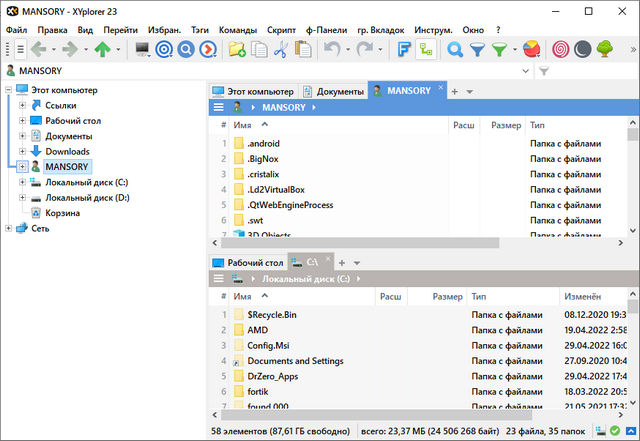Click the scissors Cut icon
640x441 pixels.
[x=281, y=48]
